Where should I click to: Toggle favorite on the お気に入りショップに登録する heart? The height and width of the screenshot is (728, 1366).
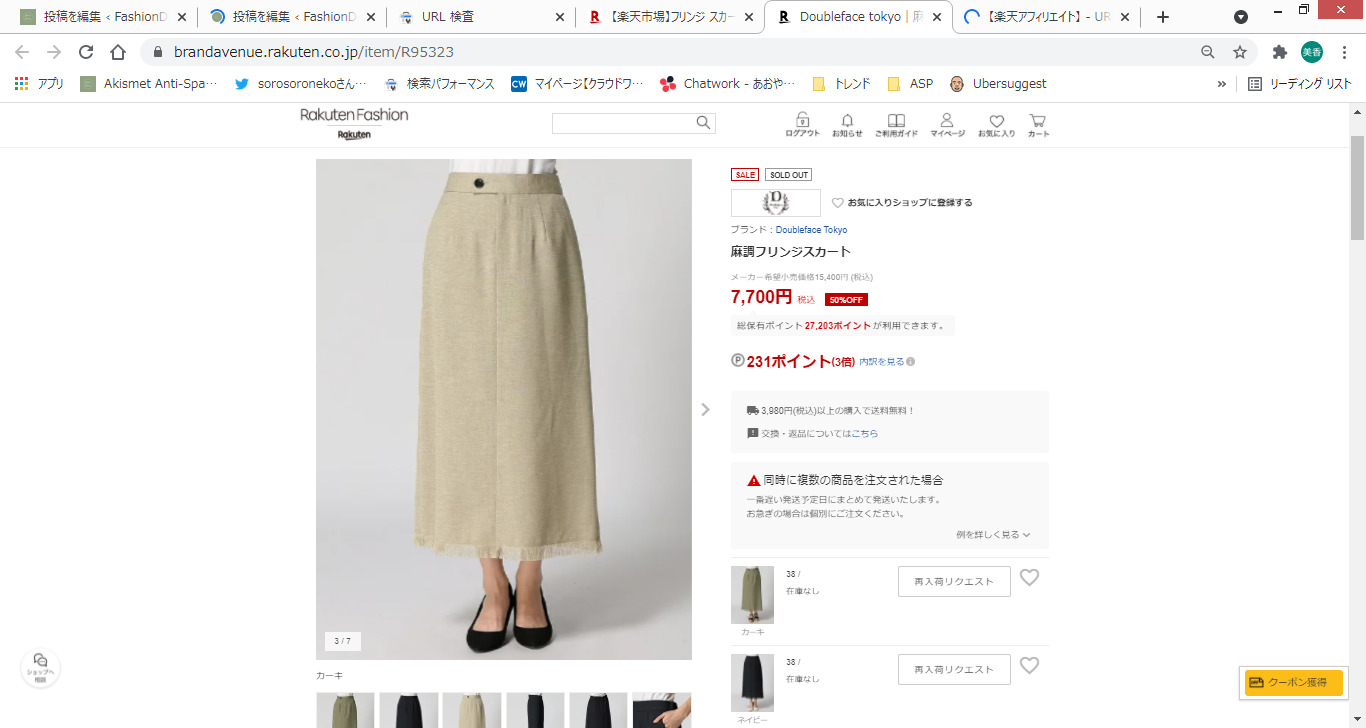coord(838,202)
